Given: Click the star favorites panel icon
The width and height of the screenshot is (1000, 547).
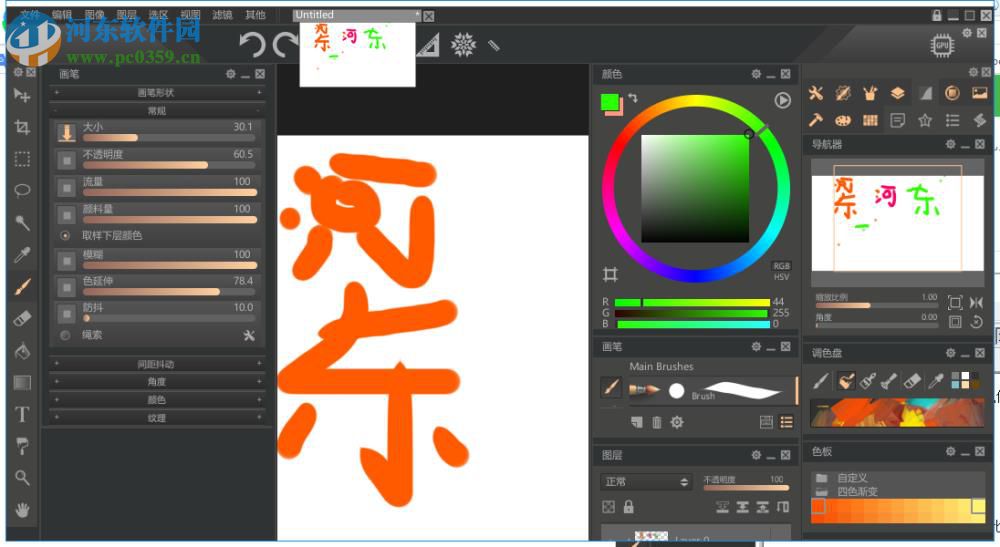Looking at the screenshot, I should 925,120.
